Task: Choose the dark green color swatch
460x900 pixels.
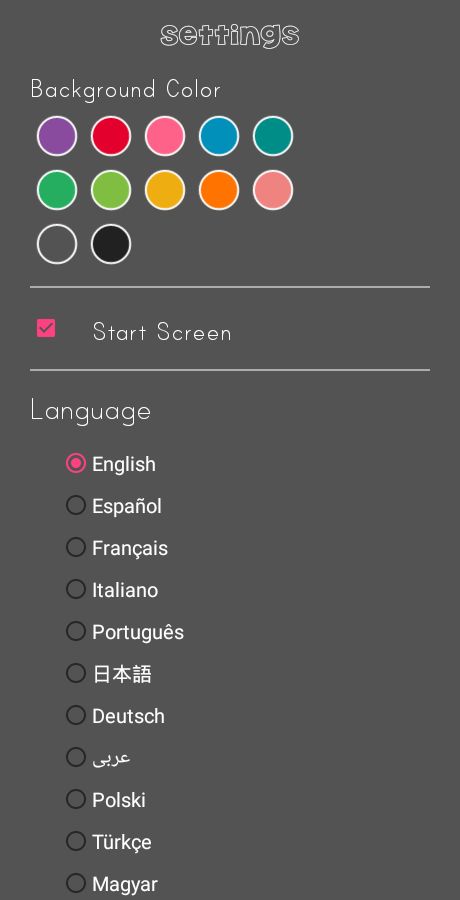Action: tap(57, 190)
